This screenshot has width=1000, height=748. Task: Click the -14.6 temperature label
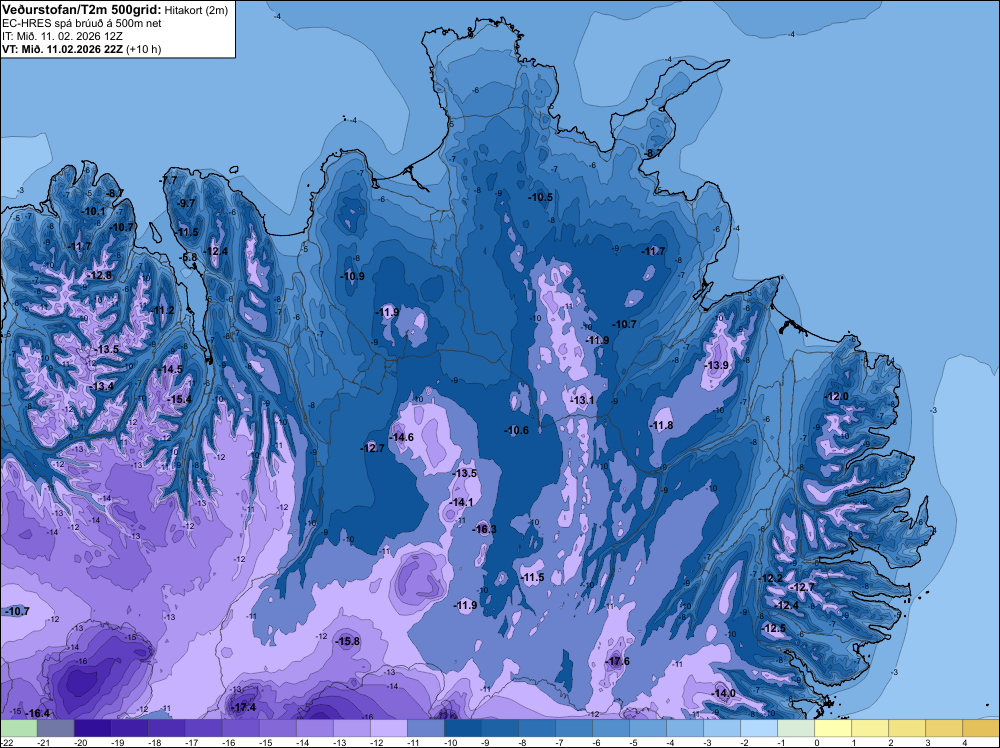click(x=402, y=437)
